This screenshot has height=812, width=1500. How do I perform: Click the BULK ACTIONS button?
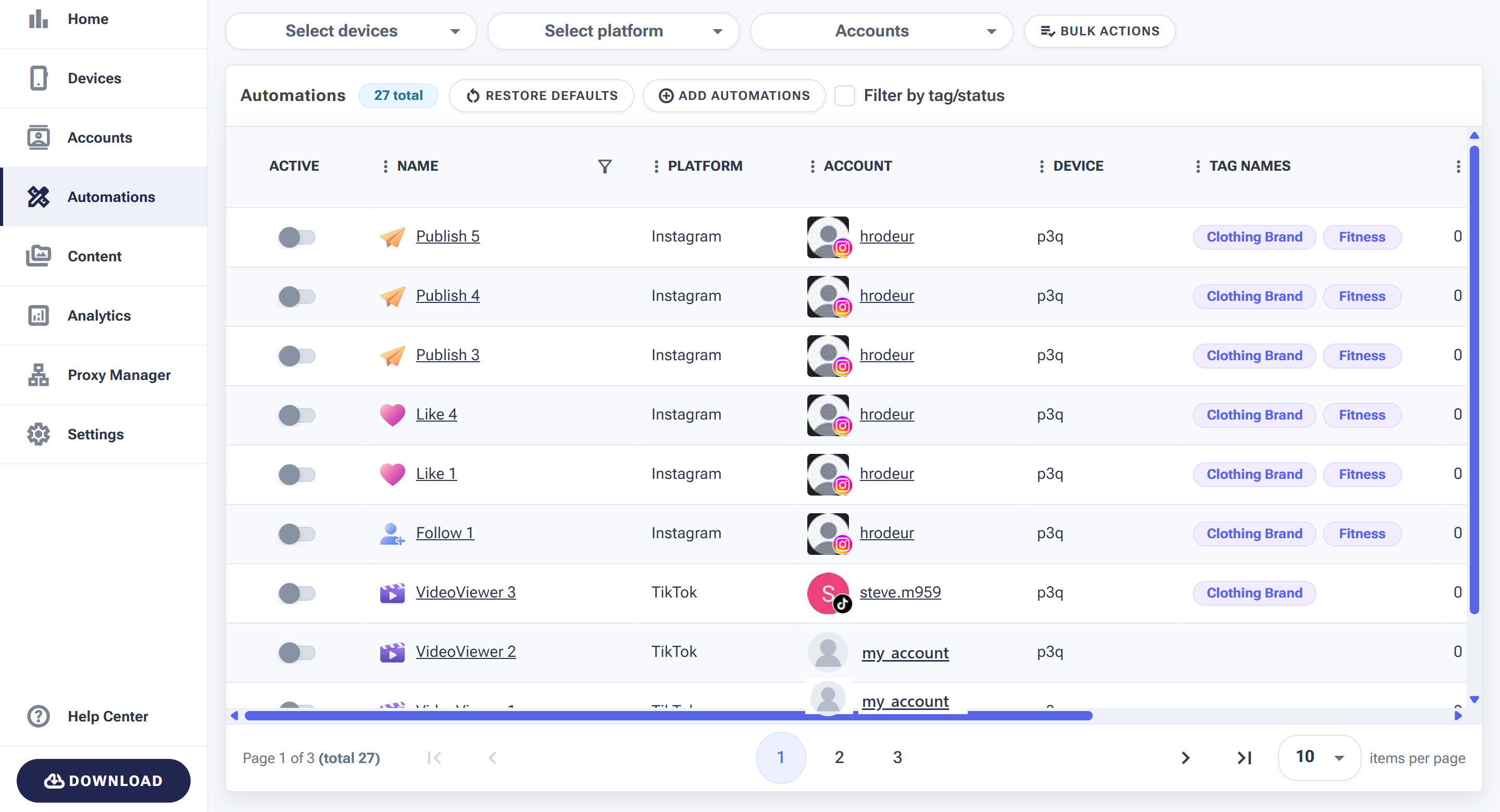tap(1099, 31)
